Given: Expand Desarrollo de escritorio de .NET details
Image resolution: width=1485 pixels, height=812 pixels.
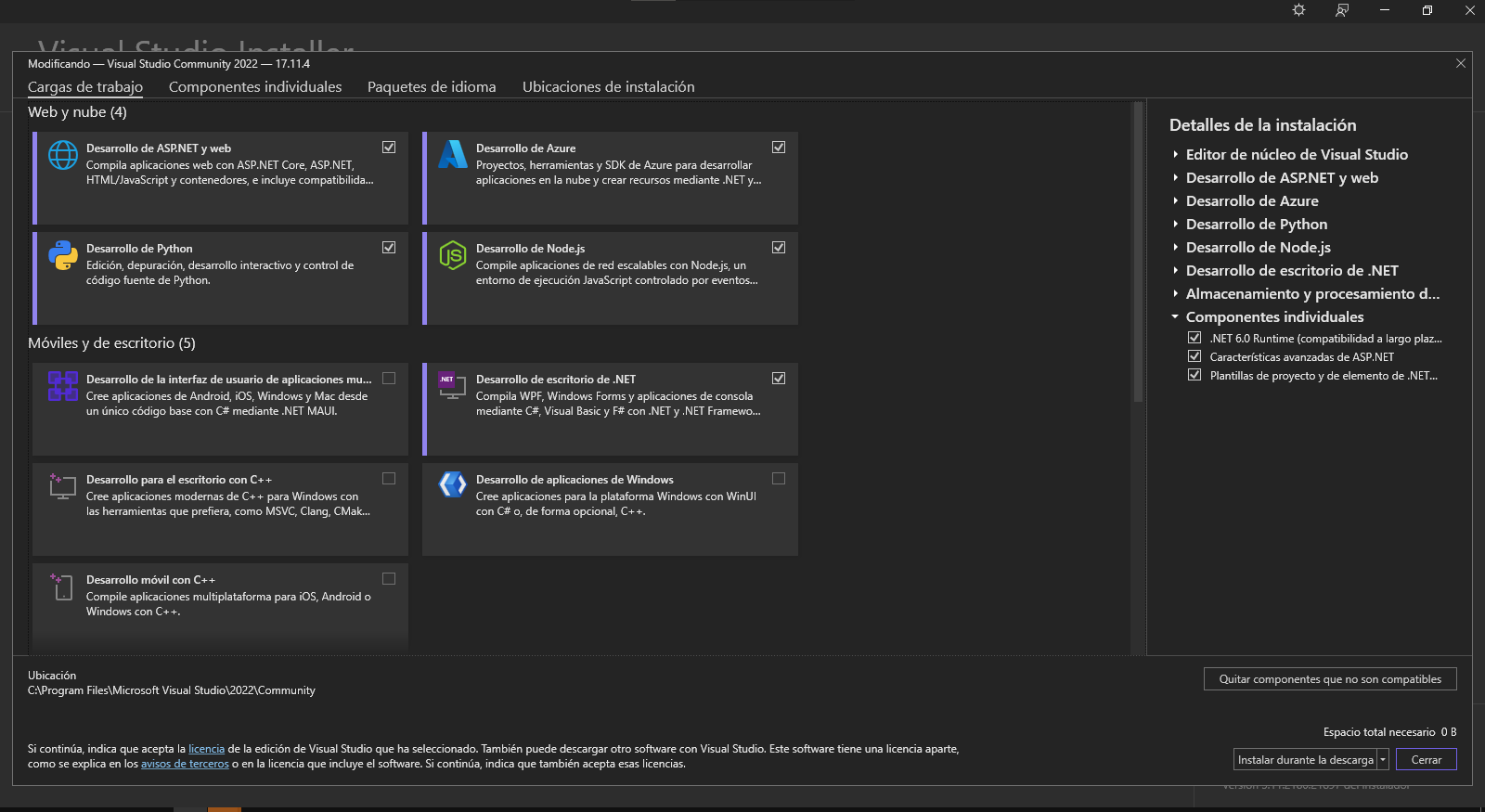Looking at the screenshot, I should [x=1175, y=270].
